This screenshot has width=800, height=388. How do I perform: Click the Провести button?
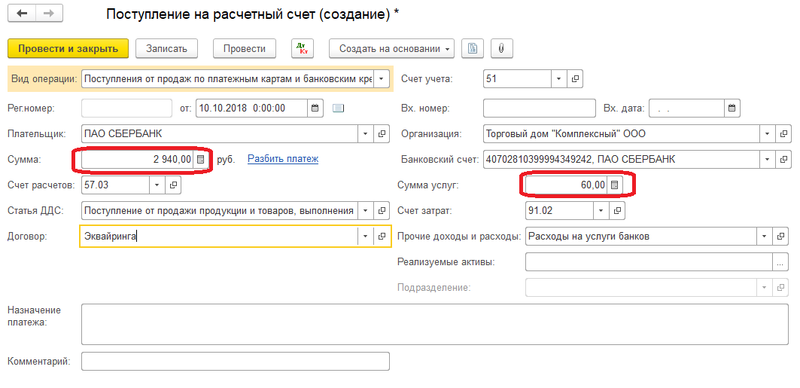coord(244,48)
